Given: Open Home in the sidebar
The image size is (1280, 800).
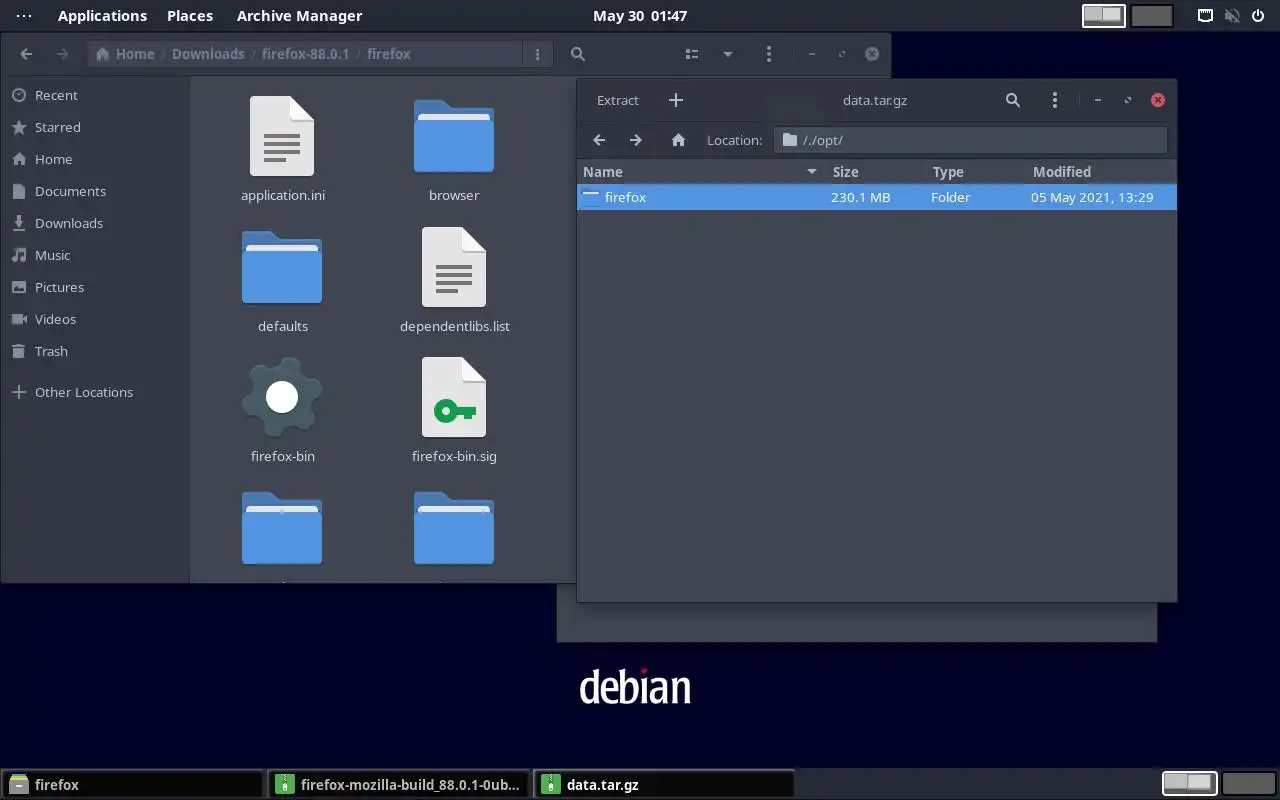Looking at the screenshot, I should (x=95, y=159).
